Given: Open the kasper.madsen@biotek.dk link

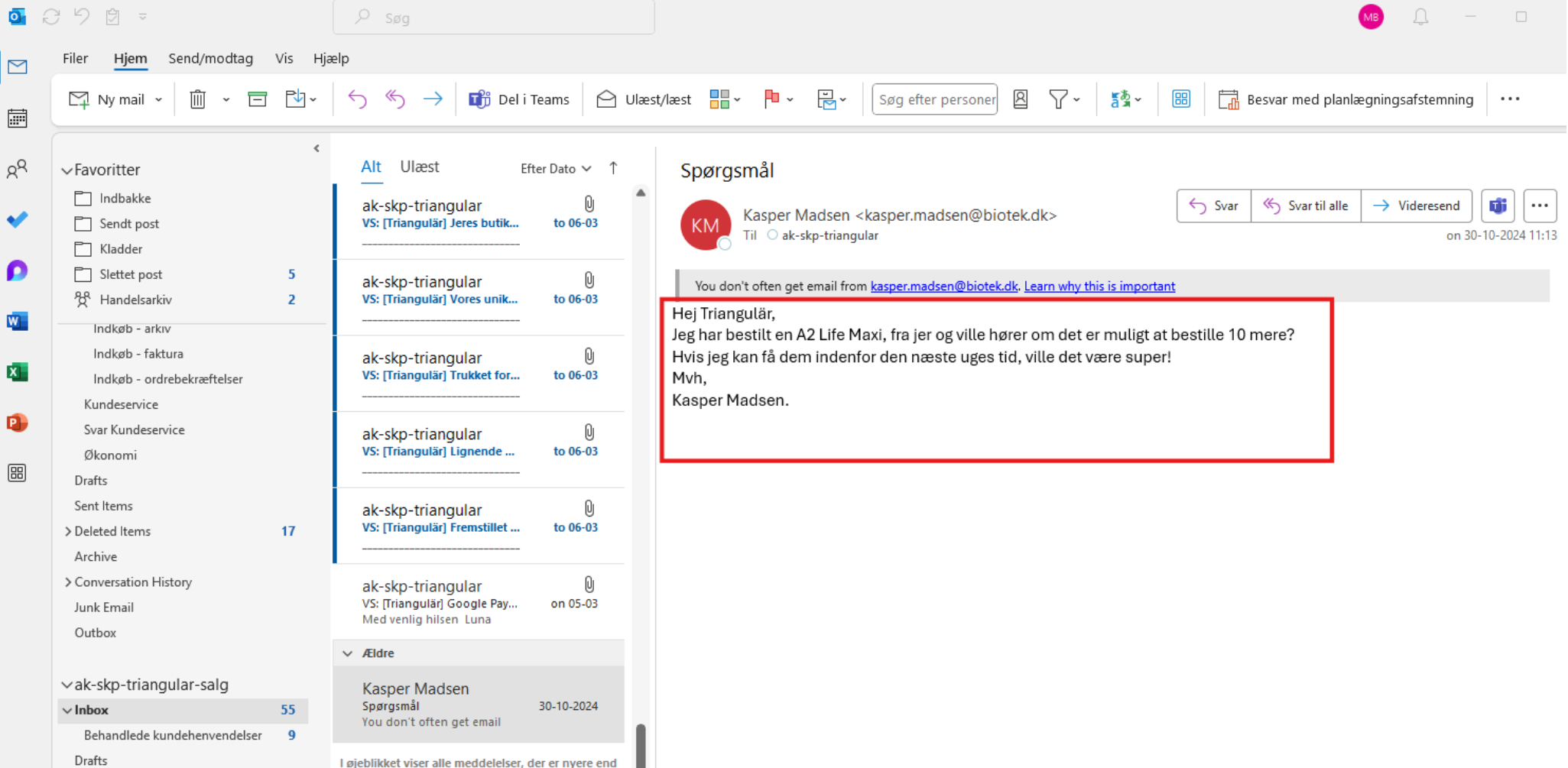Looking at the screenshot, I should 943,286.
